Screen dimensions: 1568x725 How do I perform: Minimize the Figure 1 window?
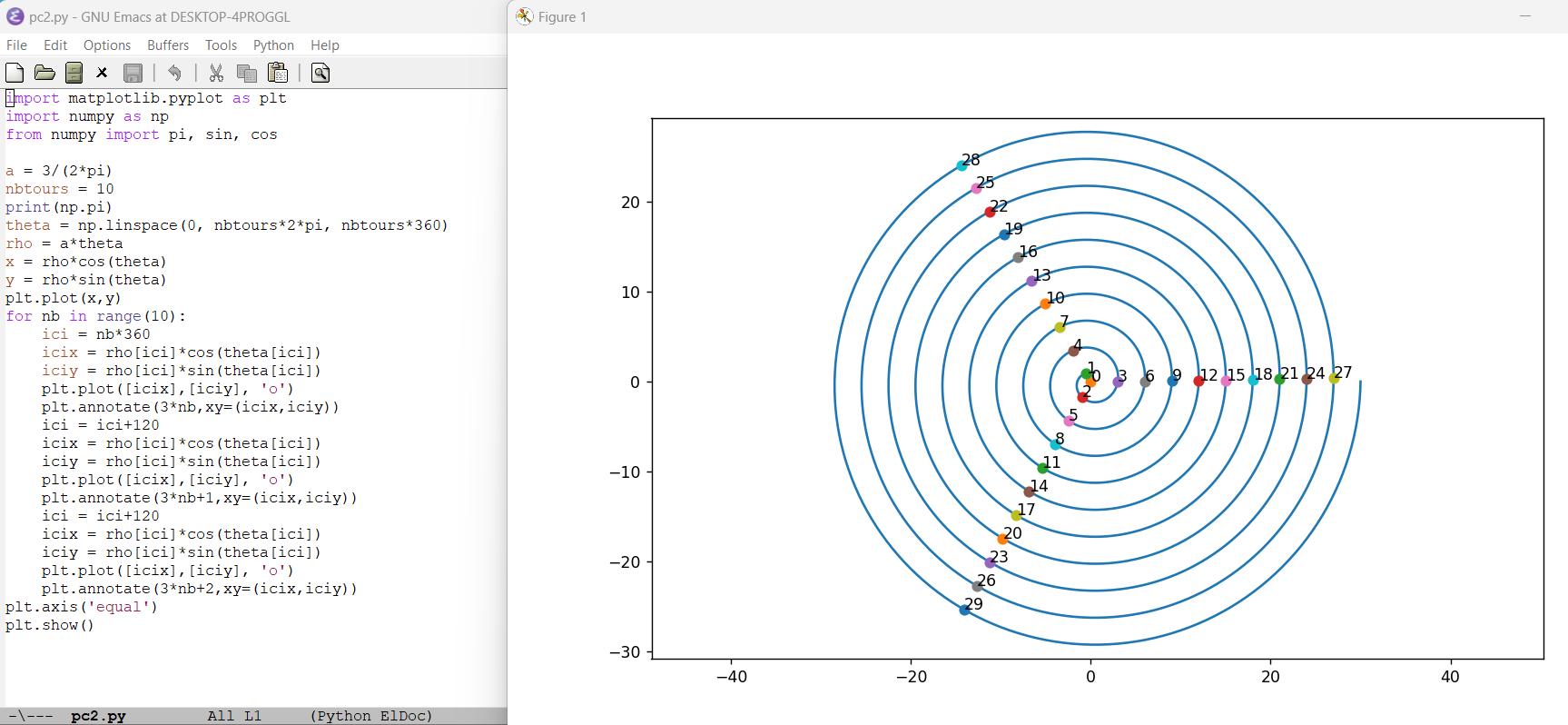coord(1525,16)
